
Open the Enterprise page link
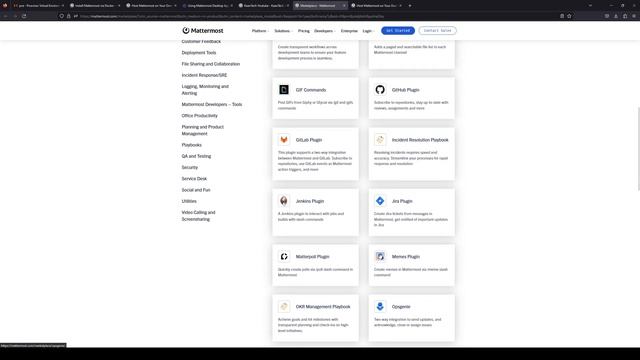pyautogui.click(x=349, y=31)
